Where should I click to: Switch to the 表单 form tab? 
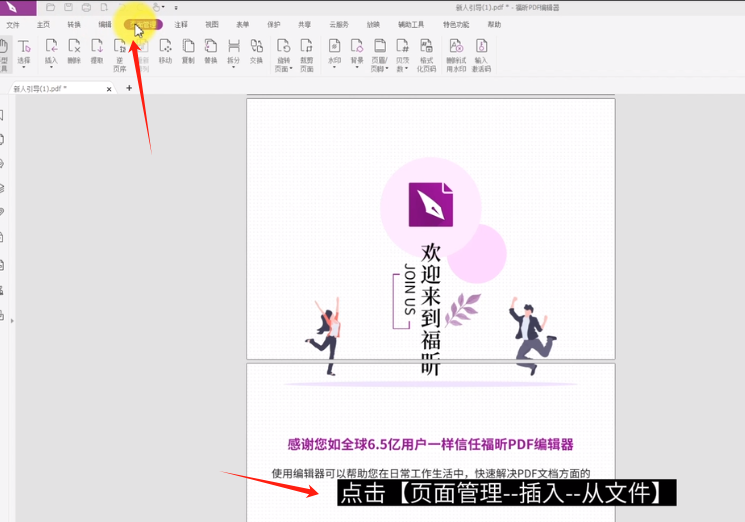coord(243,25)
